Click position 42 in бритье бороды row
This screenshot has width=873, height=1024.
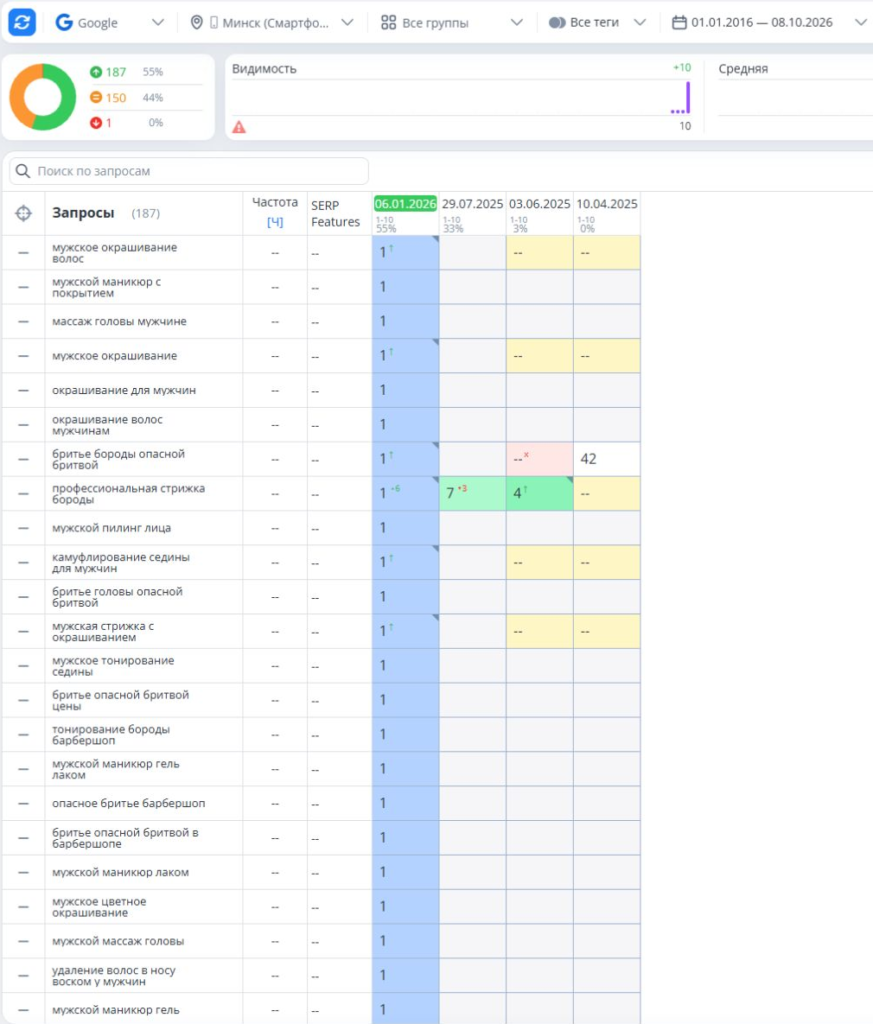(588, 459)
